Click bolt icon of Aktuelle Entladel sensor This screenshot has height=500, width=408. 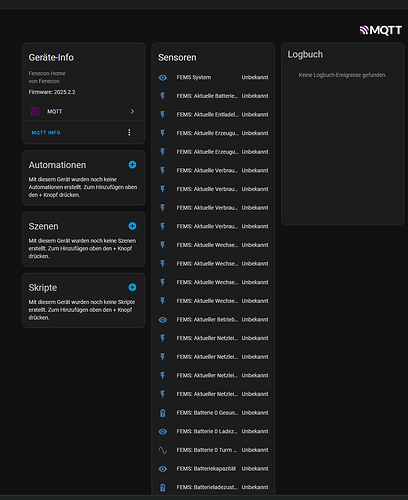point(163,115)
